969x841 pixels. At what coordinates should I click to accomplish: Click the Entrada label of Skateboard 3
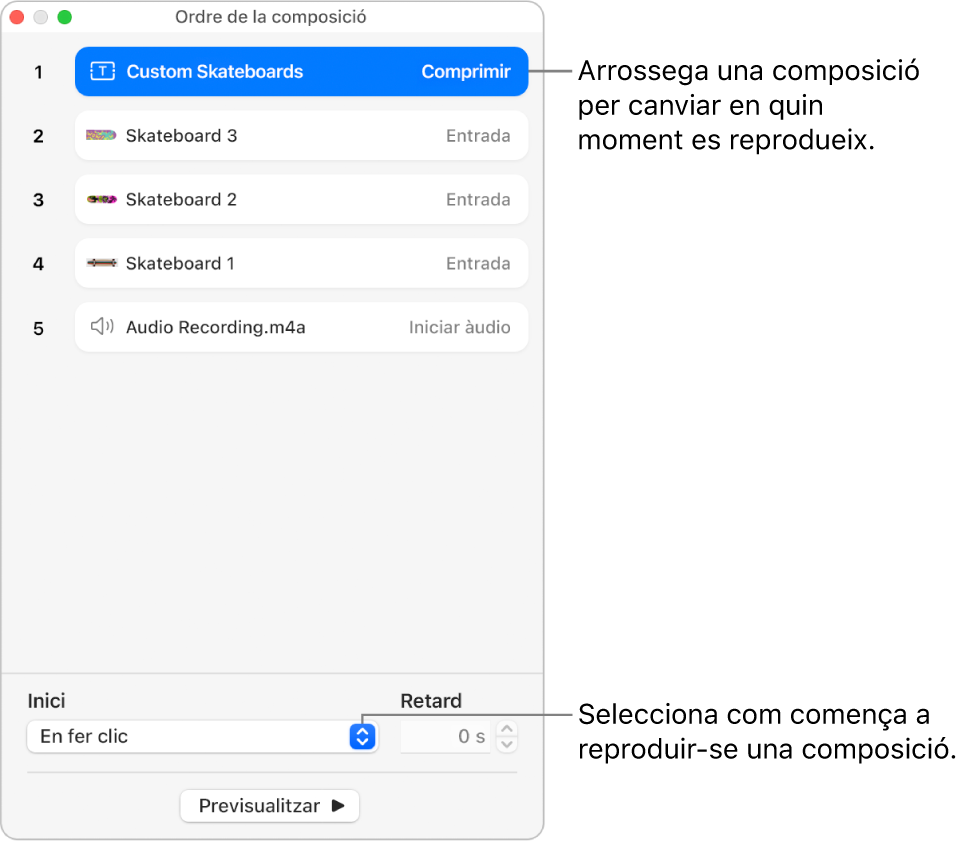pyautogui.click(x=478, y=136)
